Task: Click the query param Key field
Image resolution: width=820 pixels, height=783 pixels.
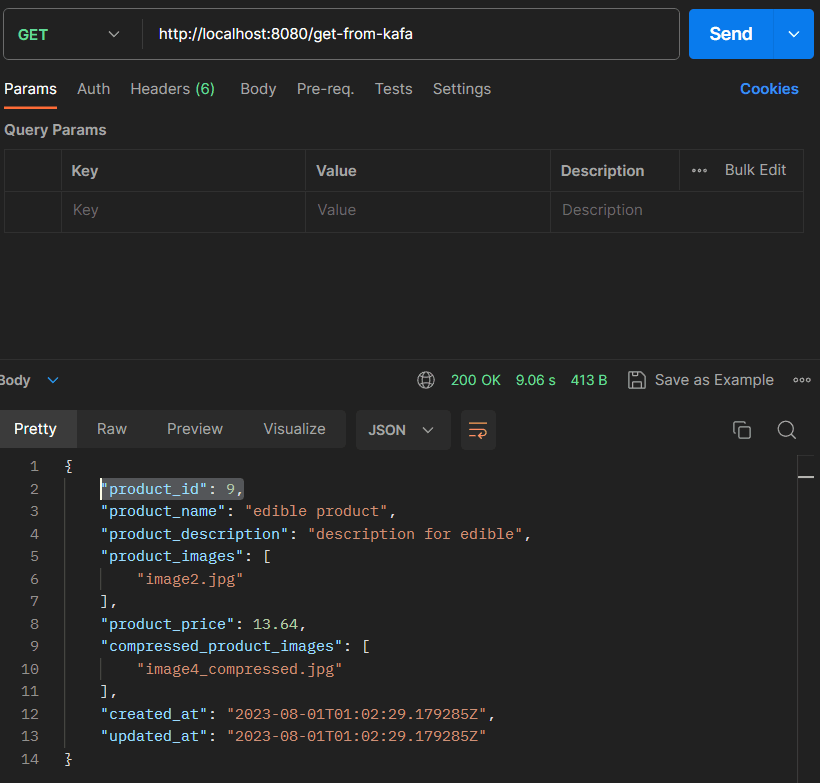Action: pyautogui.click(x=184, y=210)
